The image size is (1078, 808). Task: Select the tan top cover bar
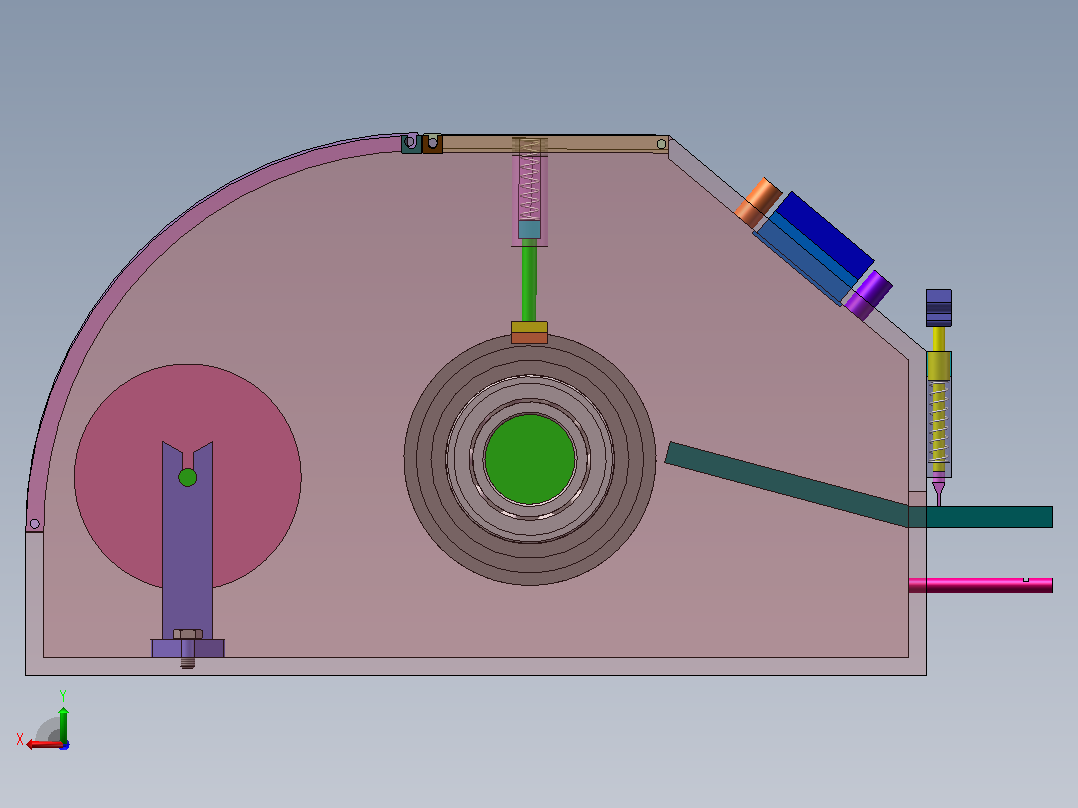coord(556,144)
